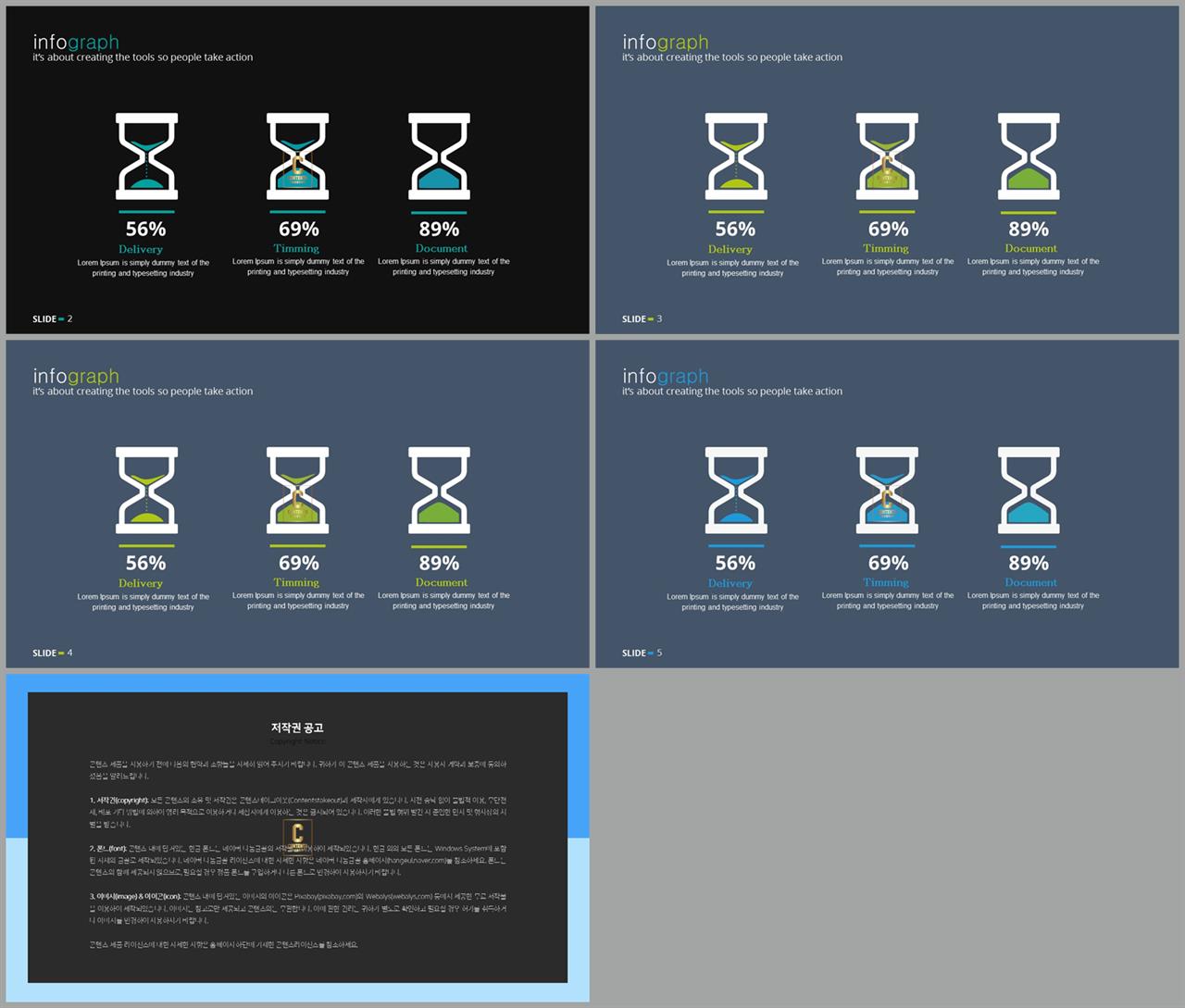Select the Timming hourglass on slide 4
Image resolution: width=1185 pixels, height=1008 pixels.
297,491
